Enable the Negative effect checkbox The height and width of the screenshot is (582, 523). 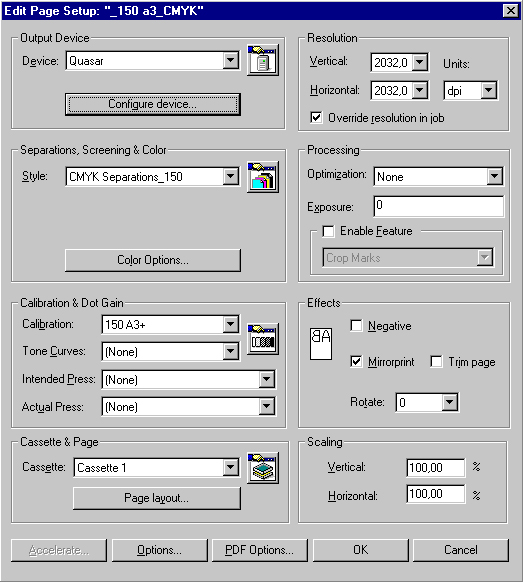(x=356, y=326)
